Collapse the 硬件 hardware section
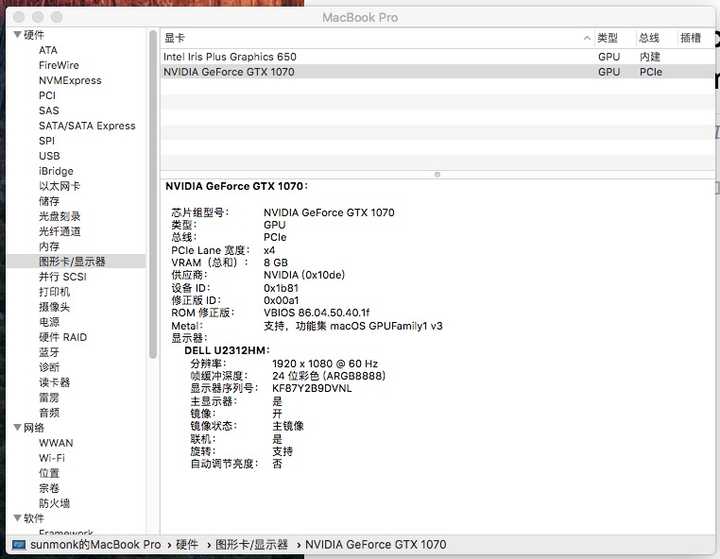The width and height of the screenshot is (720, 559). click(x=17, y=35)
